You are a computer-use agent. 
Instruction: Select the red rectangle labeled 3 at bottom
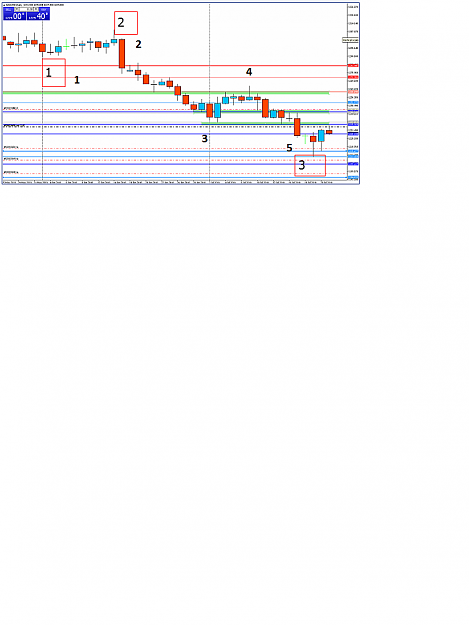pos(310,165)
